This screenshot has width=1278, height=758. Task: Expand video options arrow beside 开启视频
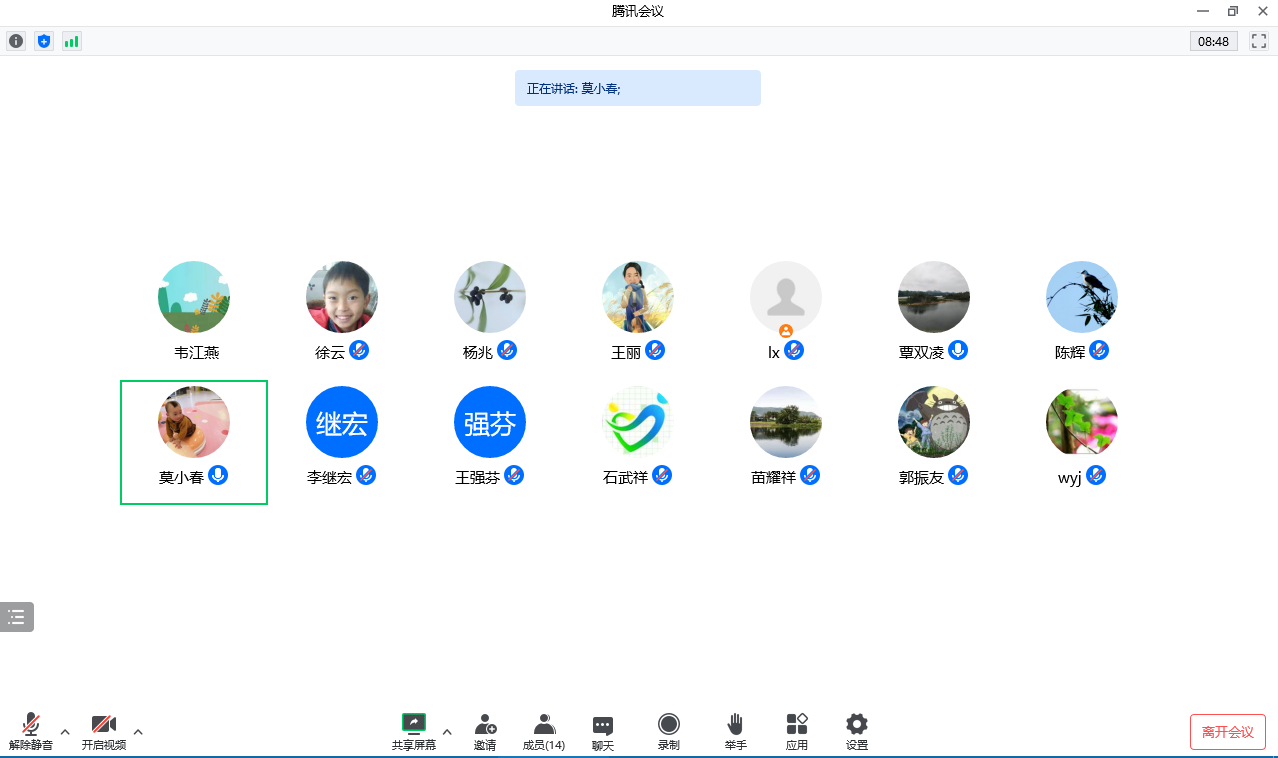pyautogui.click(x=138, y=732)
